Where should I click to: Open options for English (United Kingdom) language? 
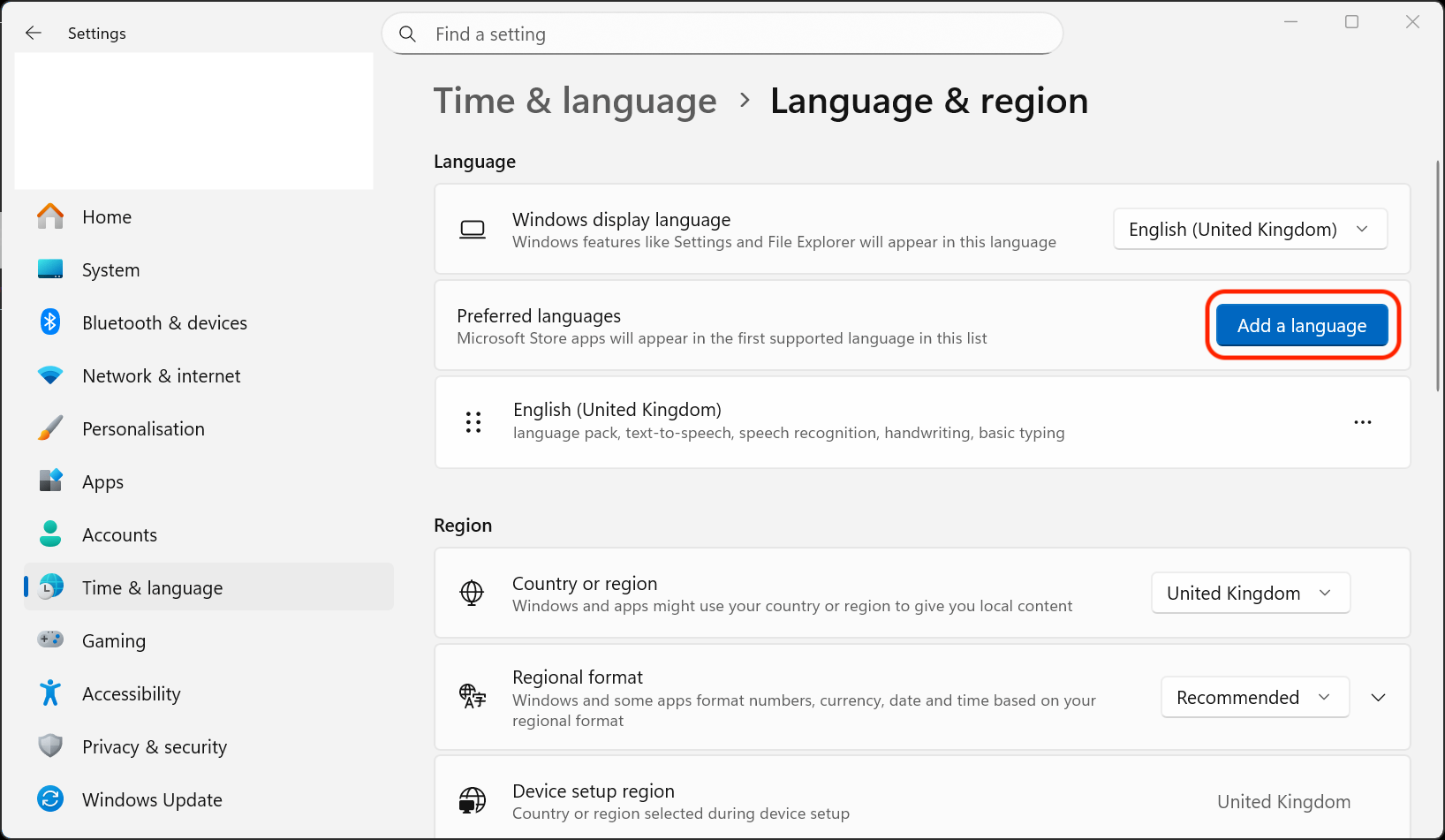(x=1362, y=422)
